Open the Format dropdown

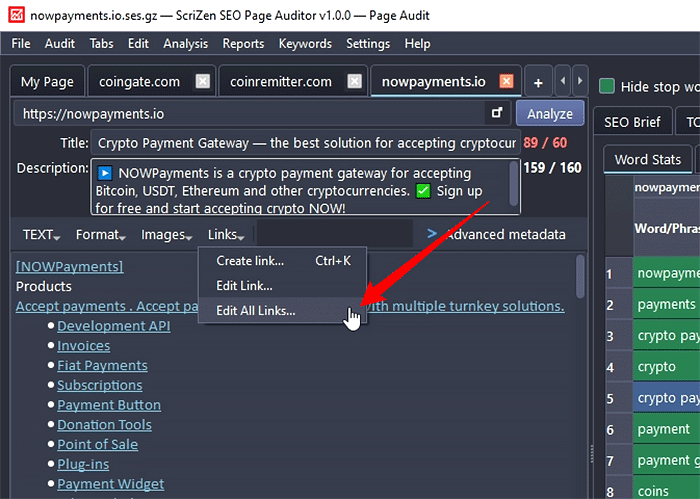100,235
